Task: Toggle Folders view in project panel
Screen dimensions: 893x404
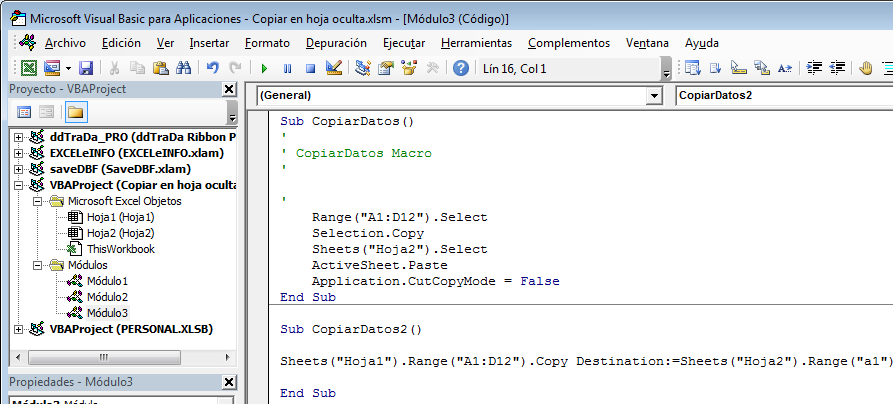Action: tap(75, 112)
